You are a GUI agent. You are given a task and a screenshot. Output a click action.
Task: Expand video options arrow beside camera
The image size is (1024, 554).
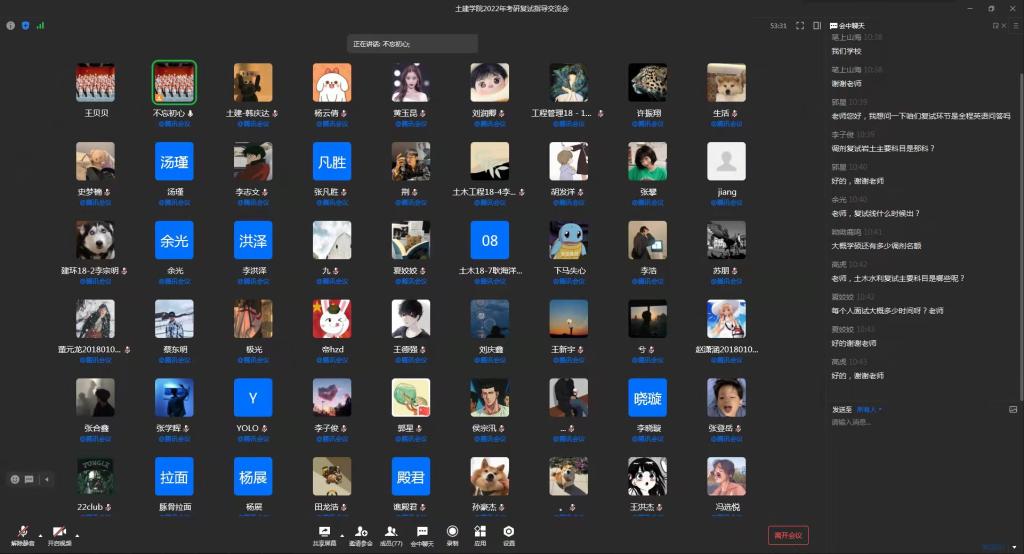(x=77, y=534)
